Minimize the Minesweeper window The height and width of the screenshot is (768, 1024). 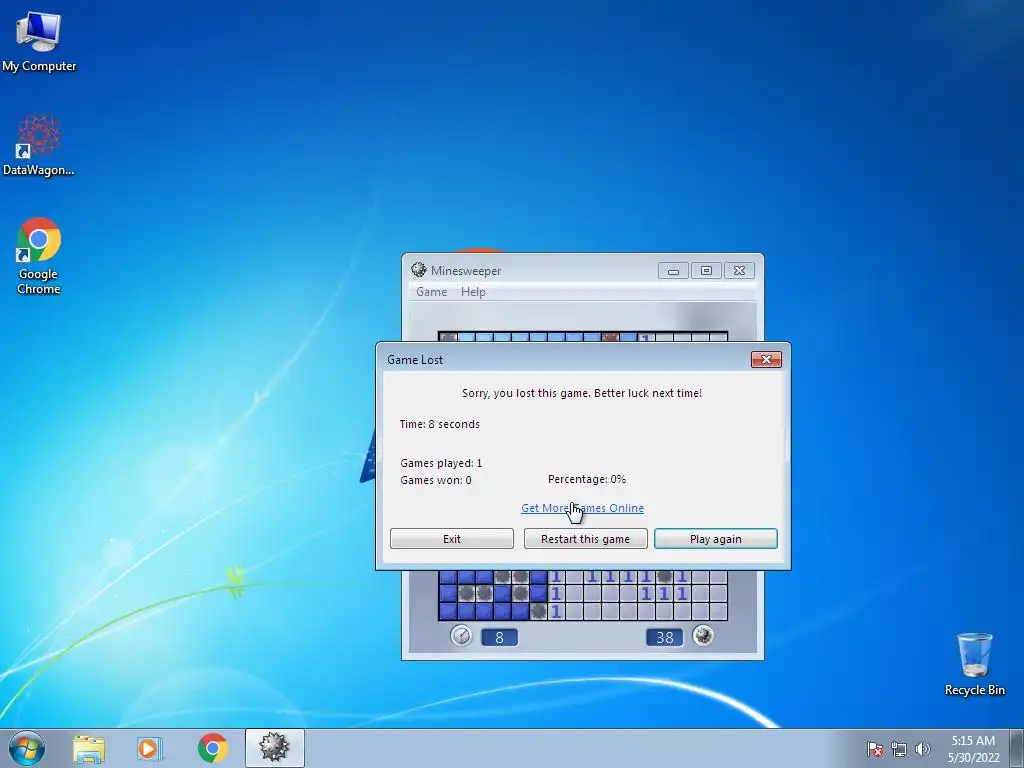coord(673,270)
